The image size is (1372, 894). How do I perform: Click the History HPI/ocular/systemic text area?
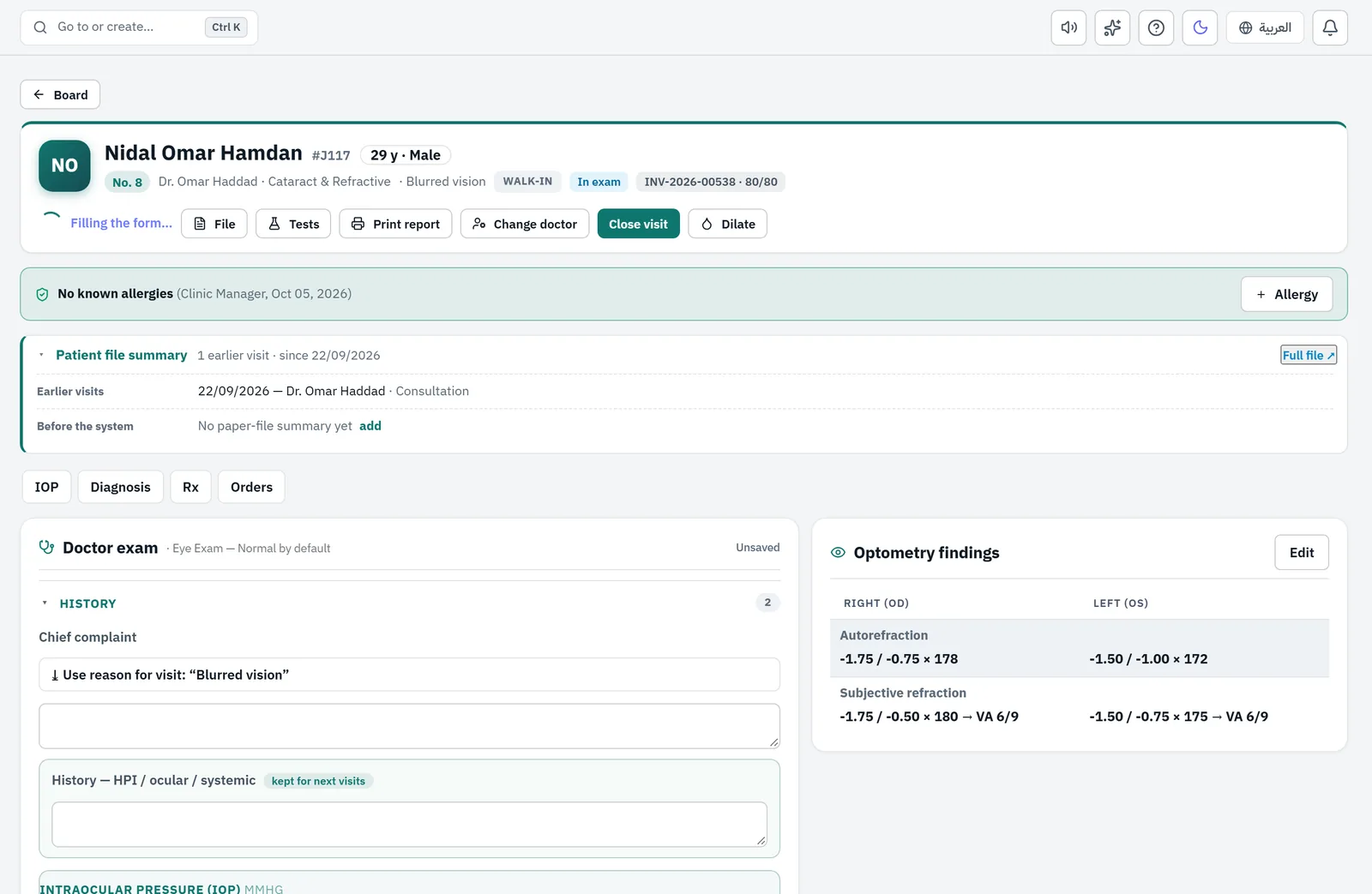pos(409,825)
